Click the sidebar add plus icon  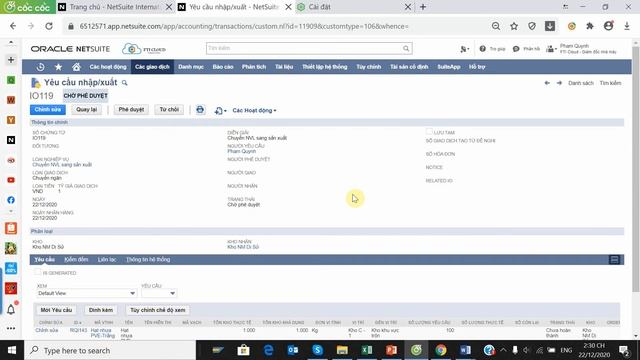tap(11, 60)
